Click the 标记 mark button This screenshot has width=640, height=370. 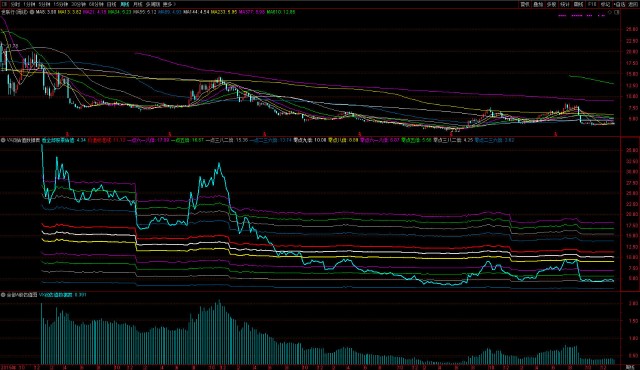[x=605, y=4]
